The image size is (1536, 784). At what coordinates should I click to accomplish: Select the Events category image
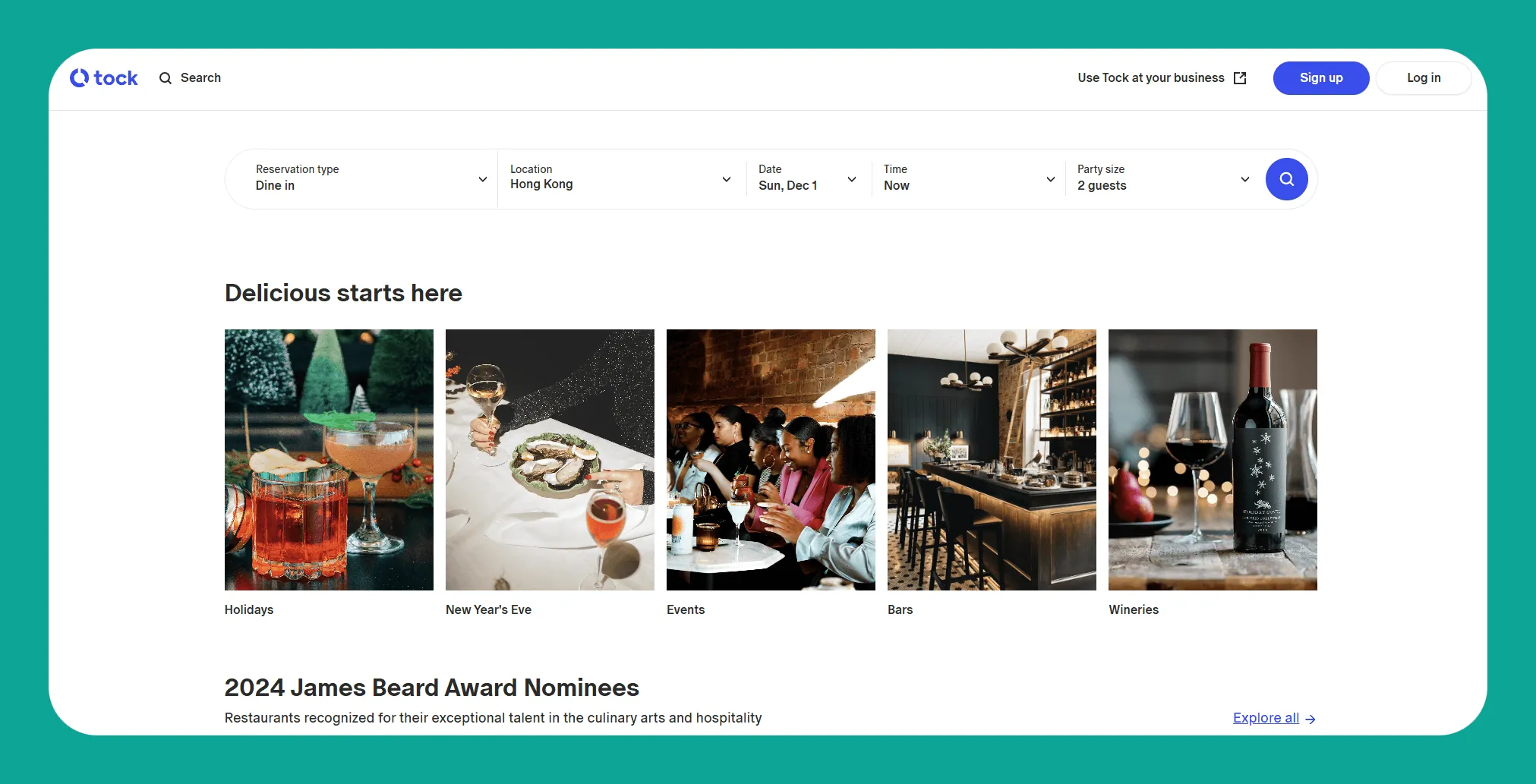(x=771, y=460)
